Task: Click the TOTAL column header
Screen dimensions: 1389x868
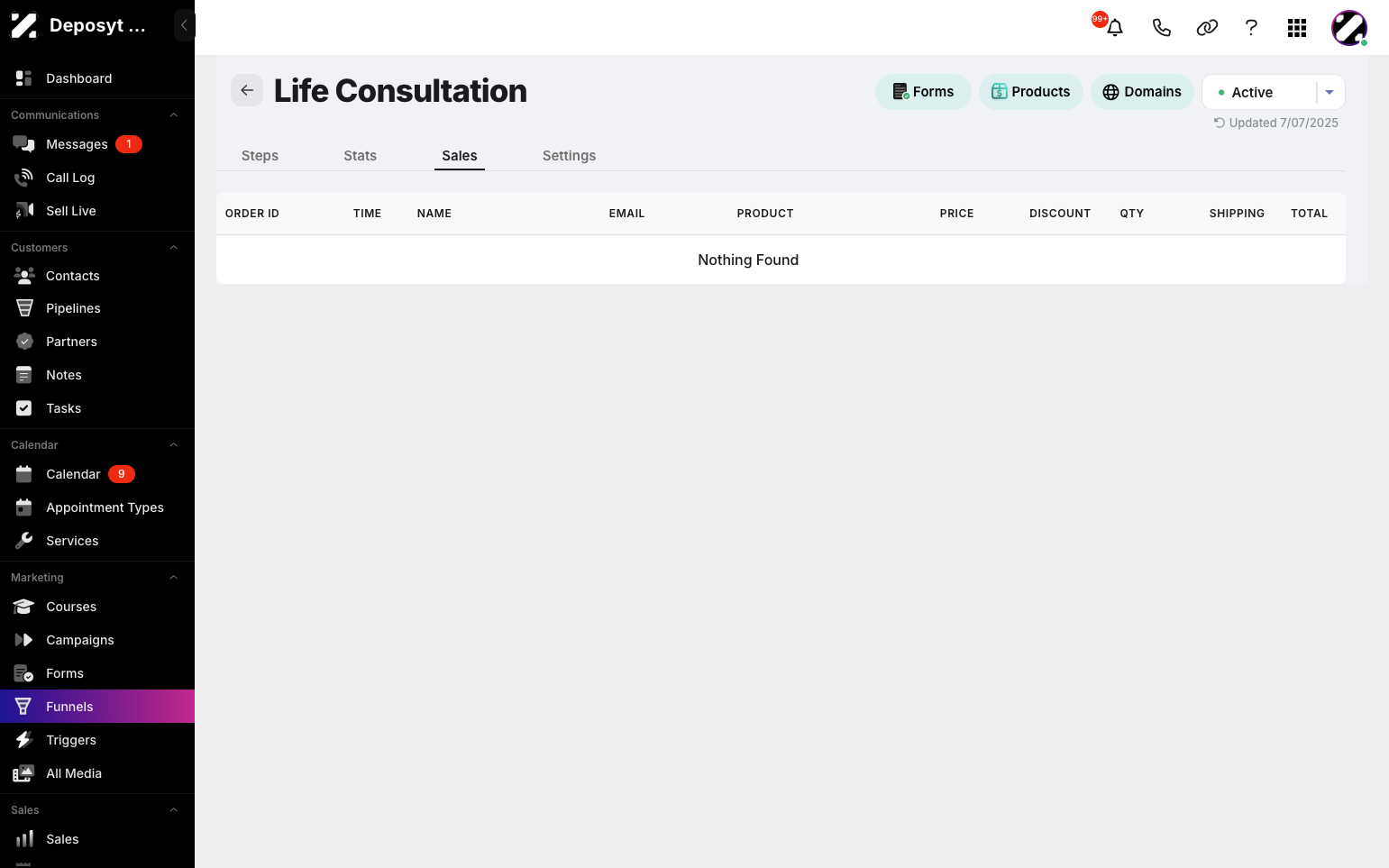Action: coord(1309,214)
